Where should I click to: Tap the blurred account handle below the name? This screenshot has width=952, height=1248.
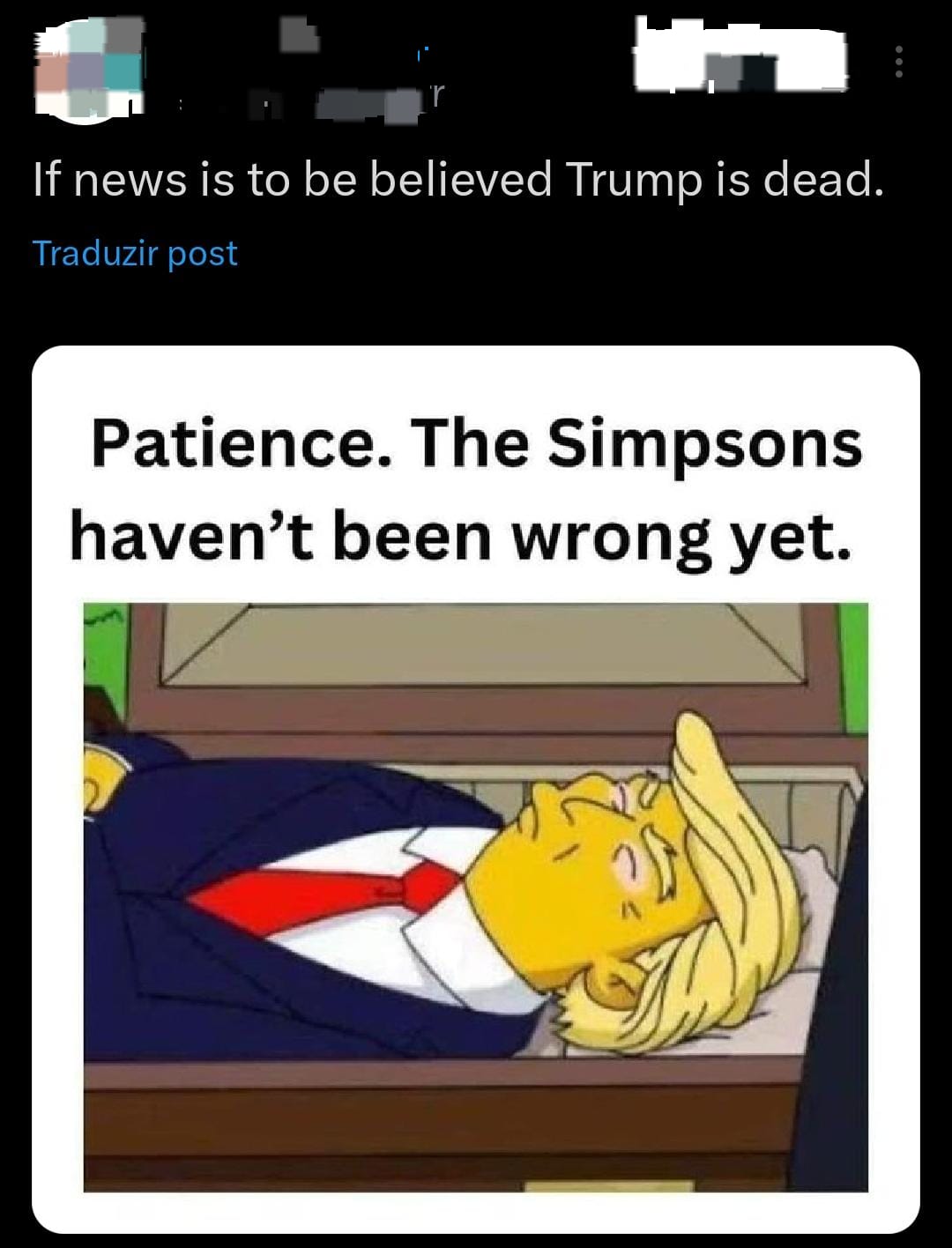(309, 103)
